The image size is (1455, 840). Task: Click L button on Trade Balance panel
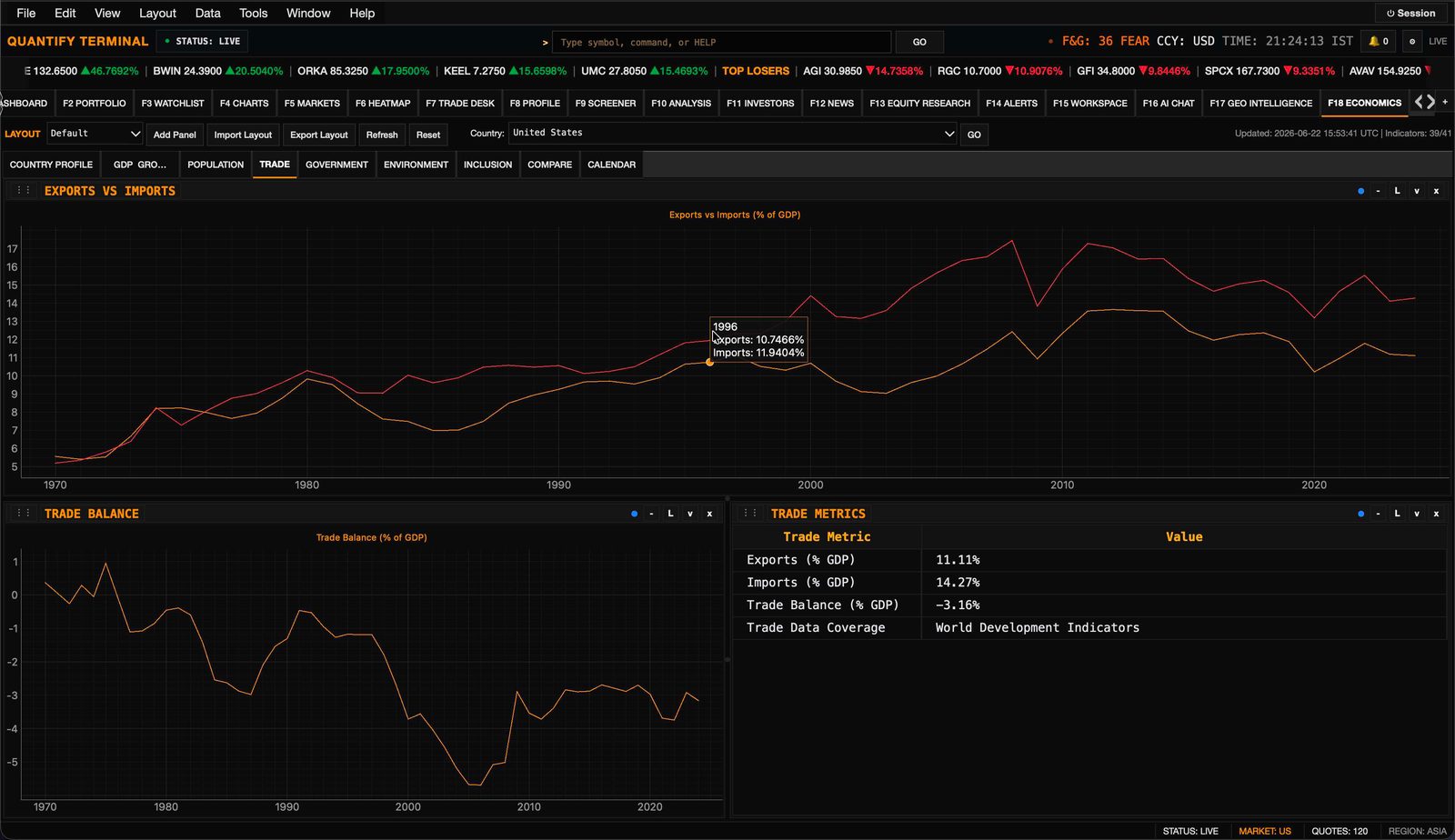coord(671,514)
